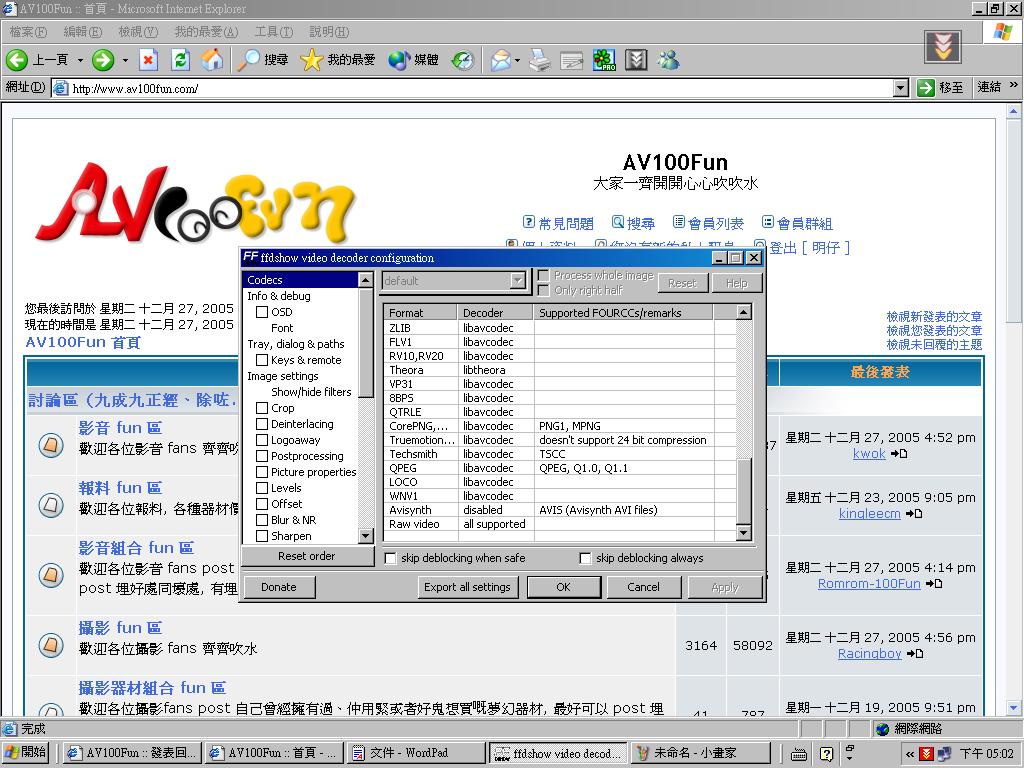
Task: Expand the Back button history arrow
Action: (x=80, y=60)
